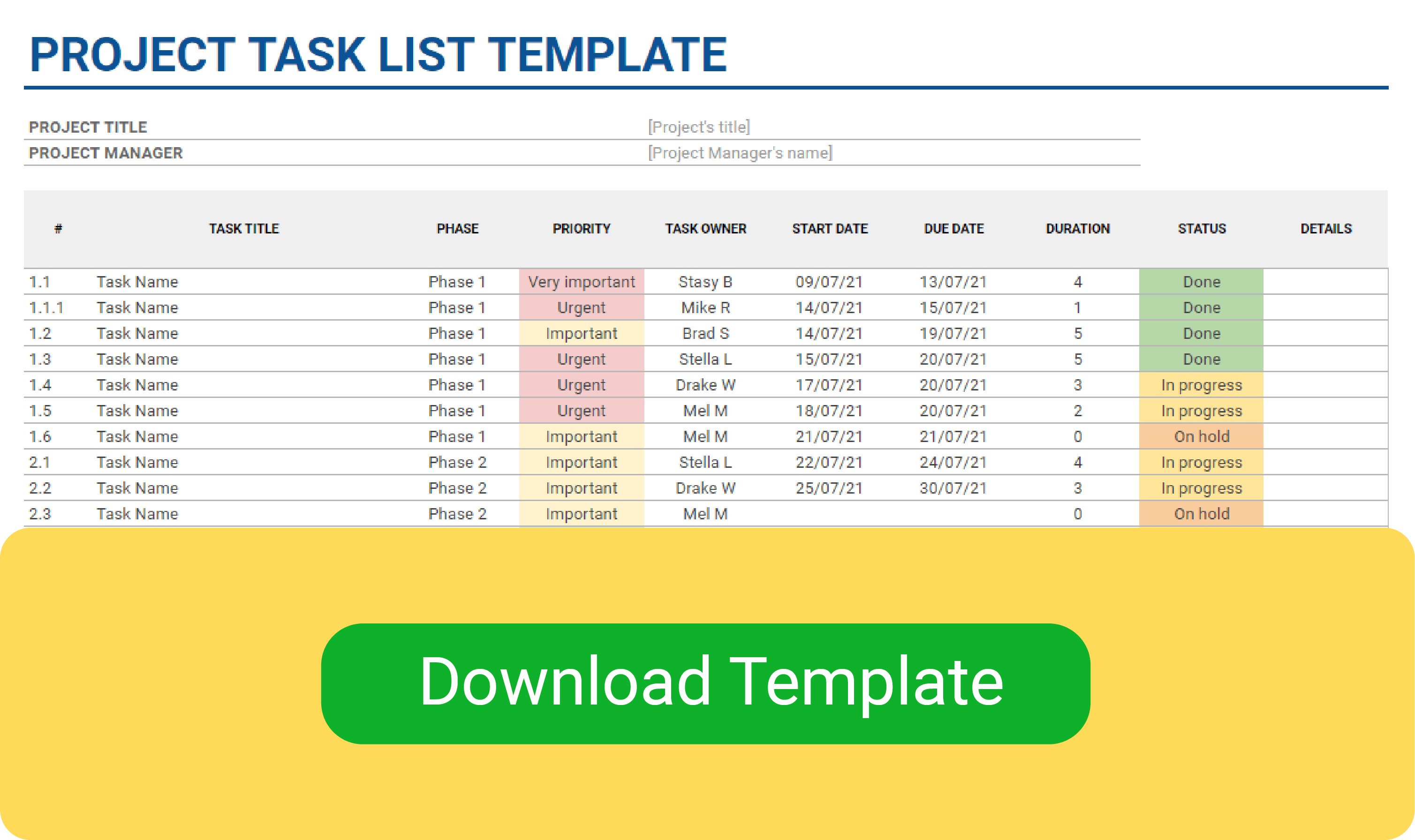
Task: Click the Brad S task owner cell
Action: 705,333
